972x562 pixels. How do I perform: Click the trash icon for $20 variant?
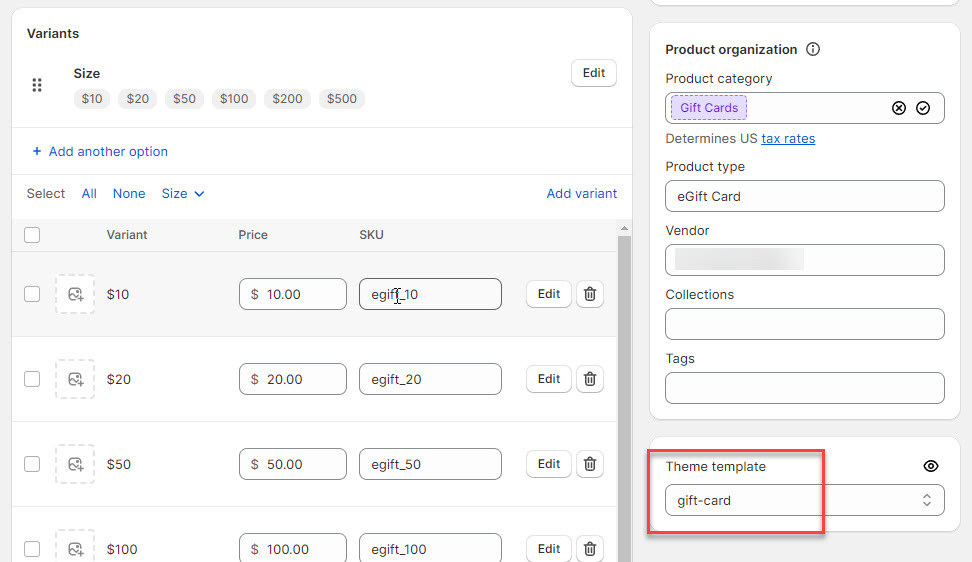tap(590, 379)
